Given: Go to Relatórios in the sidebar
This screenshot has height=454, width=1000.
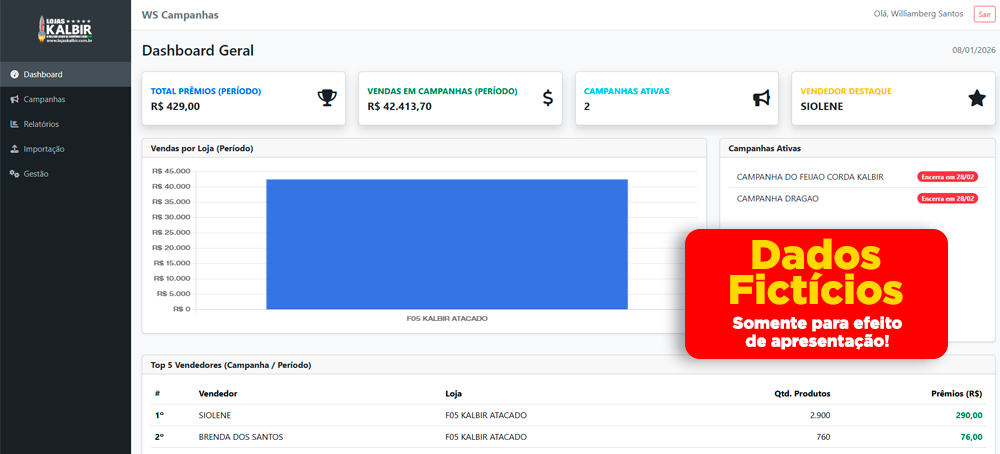Looking at the screenshot, I should (x=66, y=124).
